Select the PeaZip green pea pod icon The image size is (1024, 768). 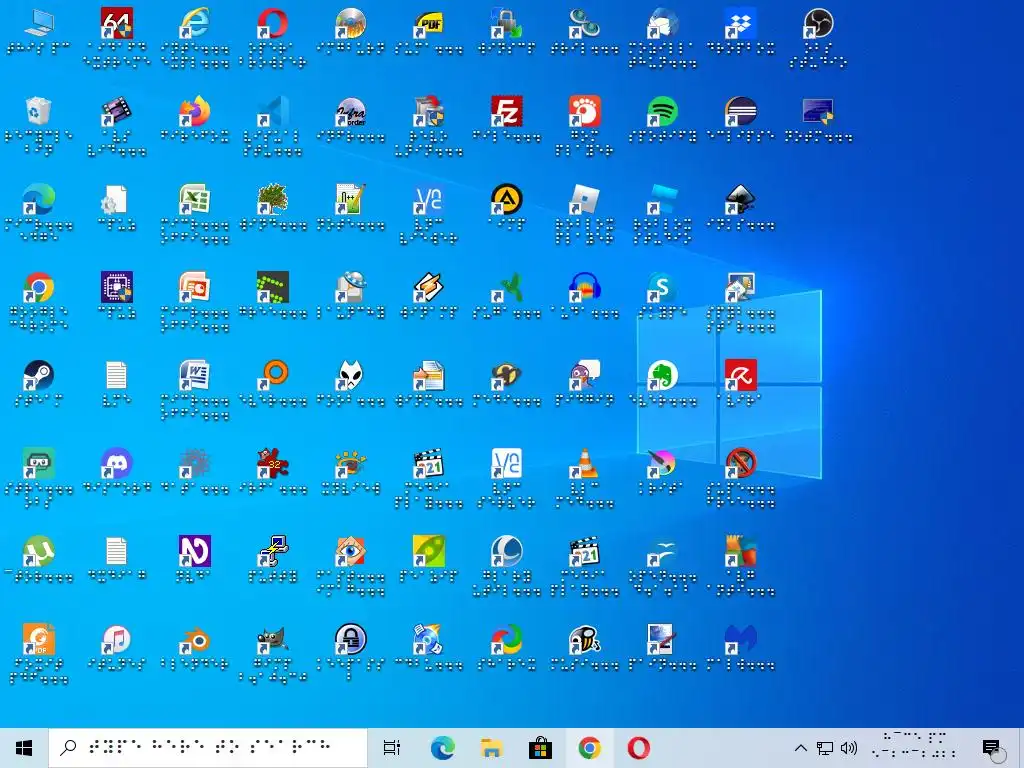click(x=429, y=552)
